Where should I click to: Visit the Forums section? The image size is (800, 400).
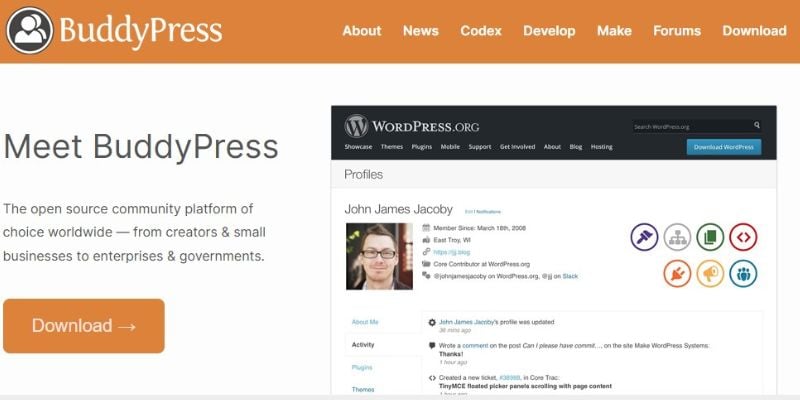coord(677,31)
